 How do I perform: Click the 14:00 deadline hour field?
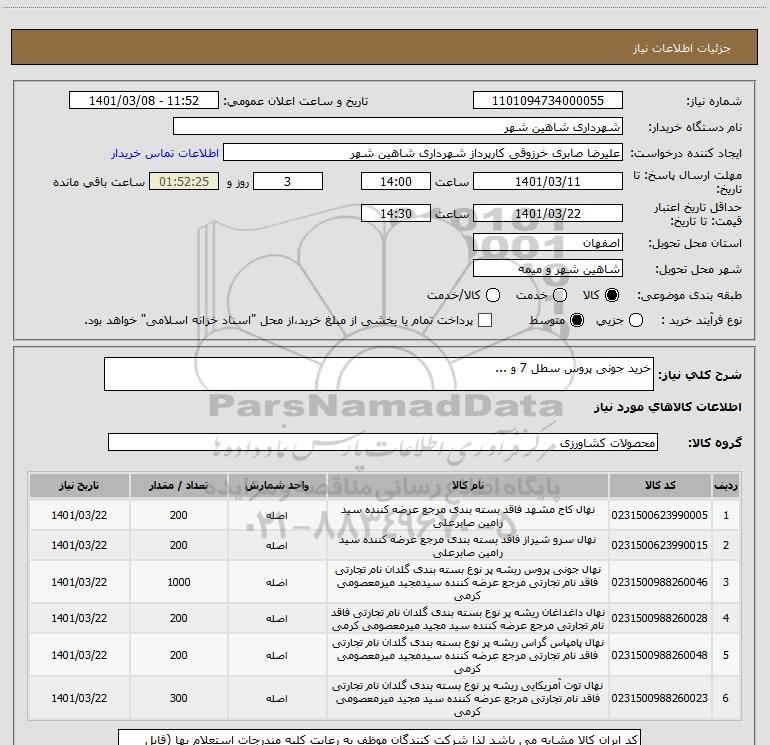[396, 181]
